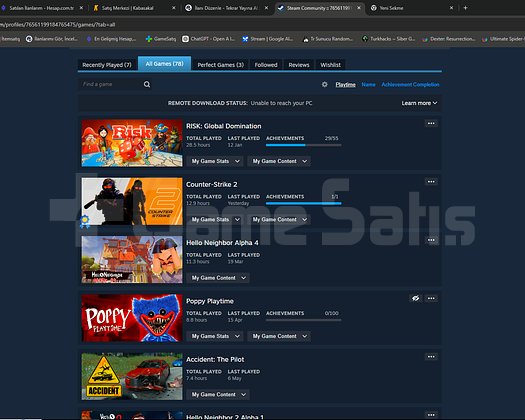Open more options for Hello Neighbor Alpha 4
525x420 pixels.
(x=431, y=240)
